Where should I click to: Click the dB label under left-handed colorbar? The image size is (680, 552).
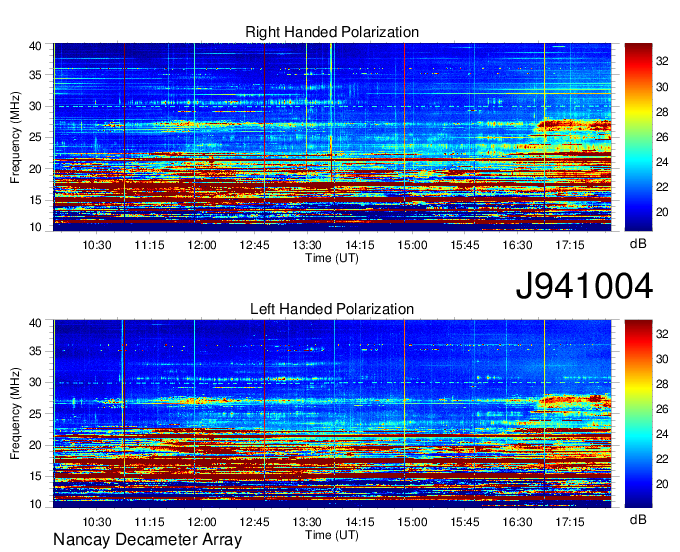coord(638,519)
